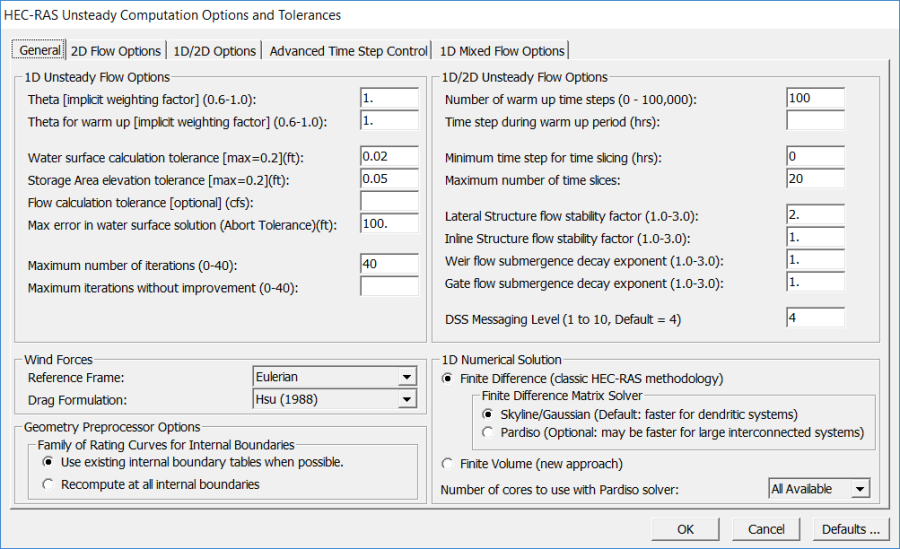Open the Defaults ... options

pos(851,529)
